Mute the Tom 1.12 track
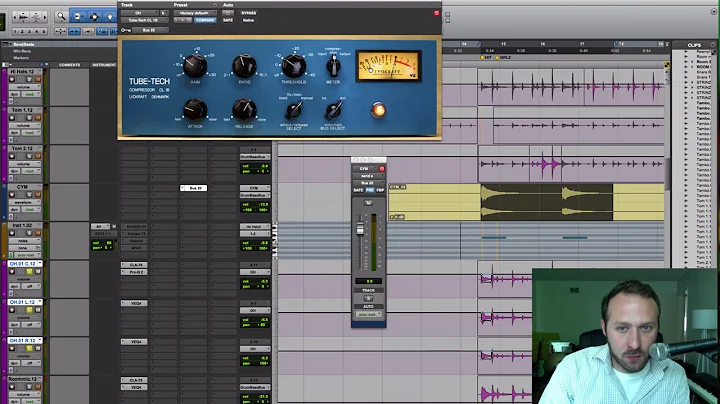 (38, 118)
